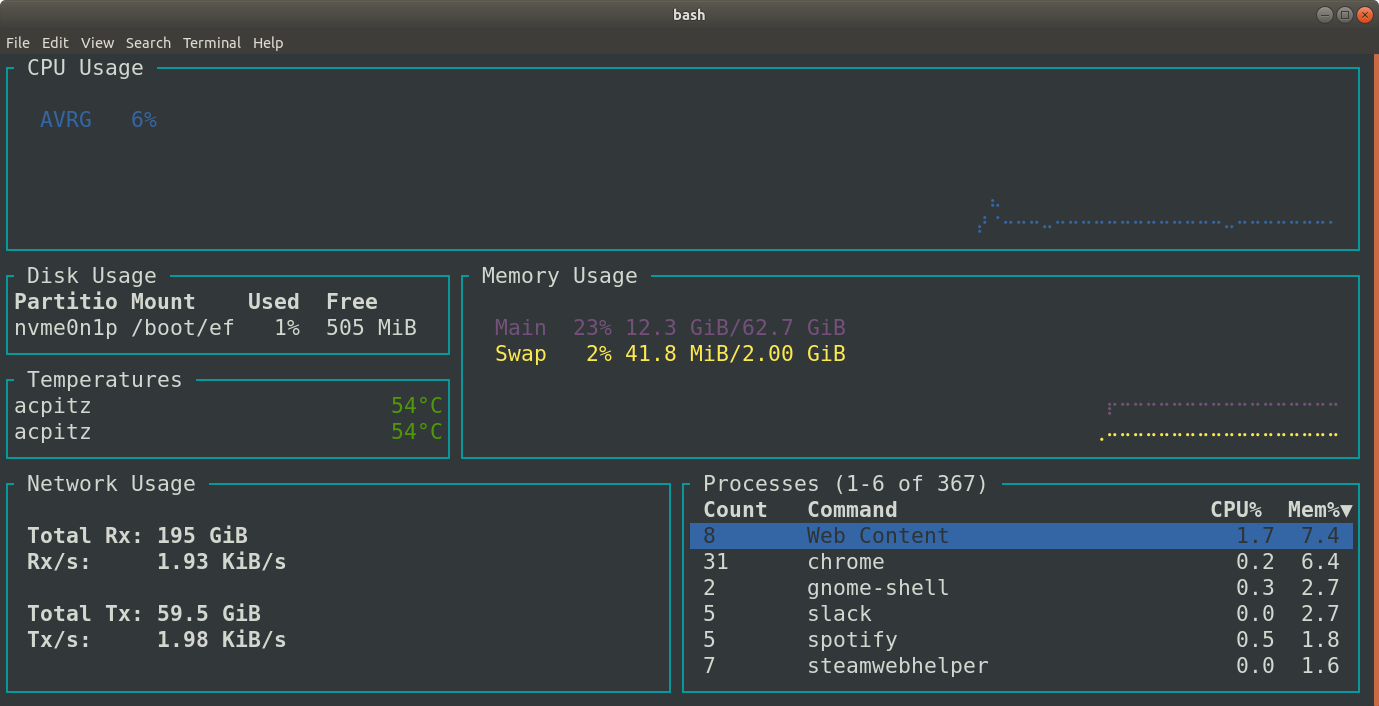Open the Edit menu in the menu bar
The image size is (1379, 706).
tap(55, 43)
